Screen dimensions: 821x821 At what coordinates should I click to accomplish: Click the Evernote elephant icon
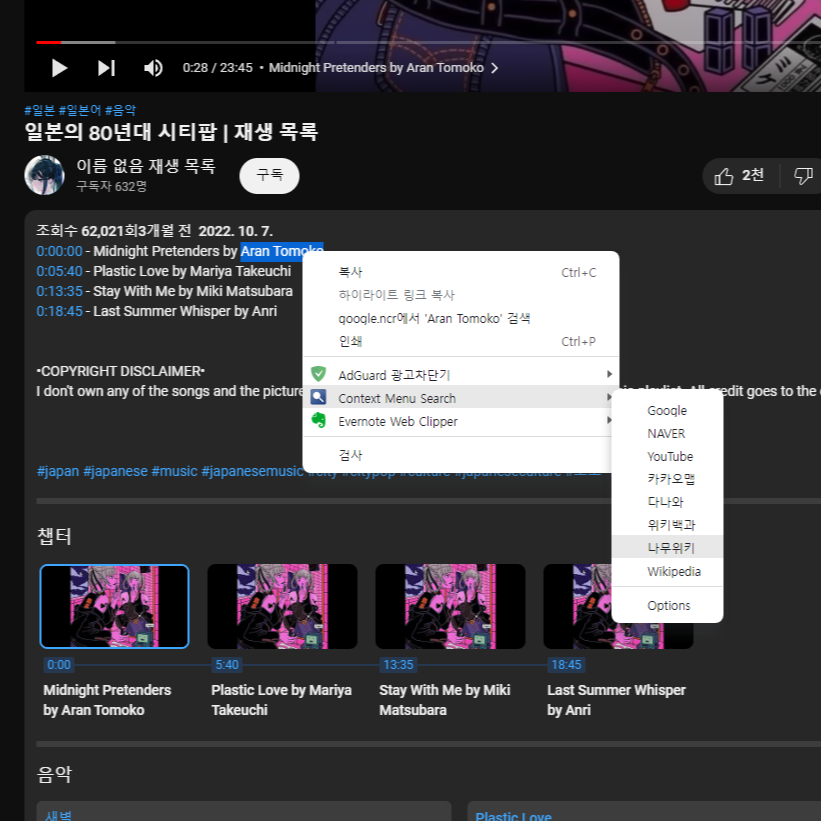coord(318,420)
